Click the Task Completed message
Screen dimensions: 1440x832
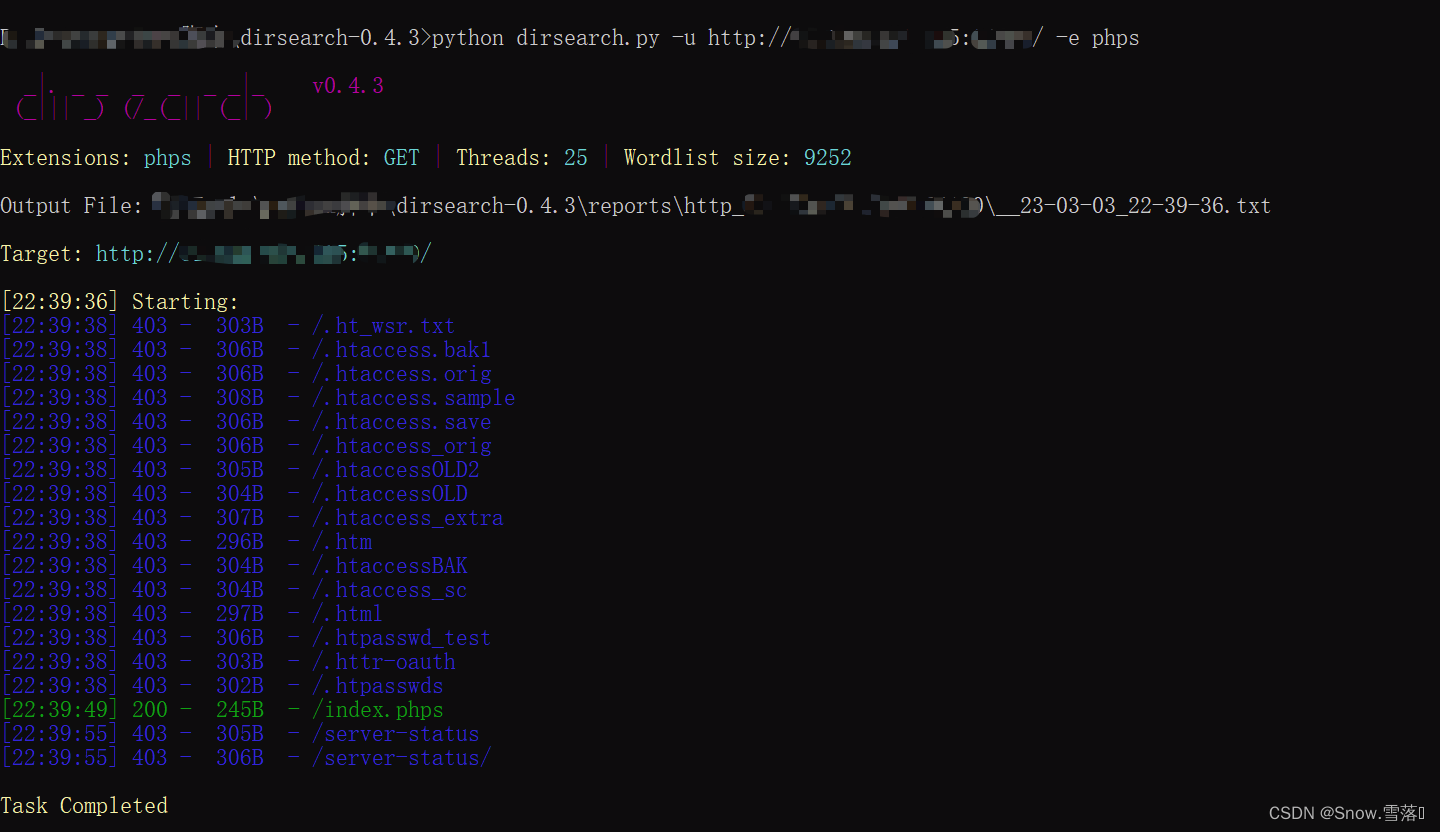point(84,806)
